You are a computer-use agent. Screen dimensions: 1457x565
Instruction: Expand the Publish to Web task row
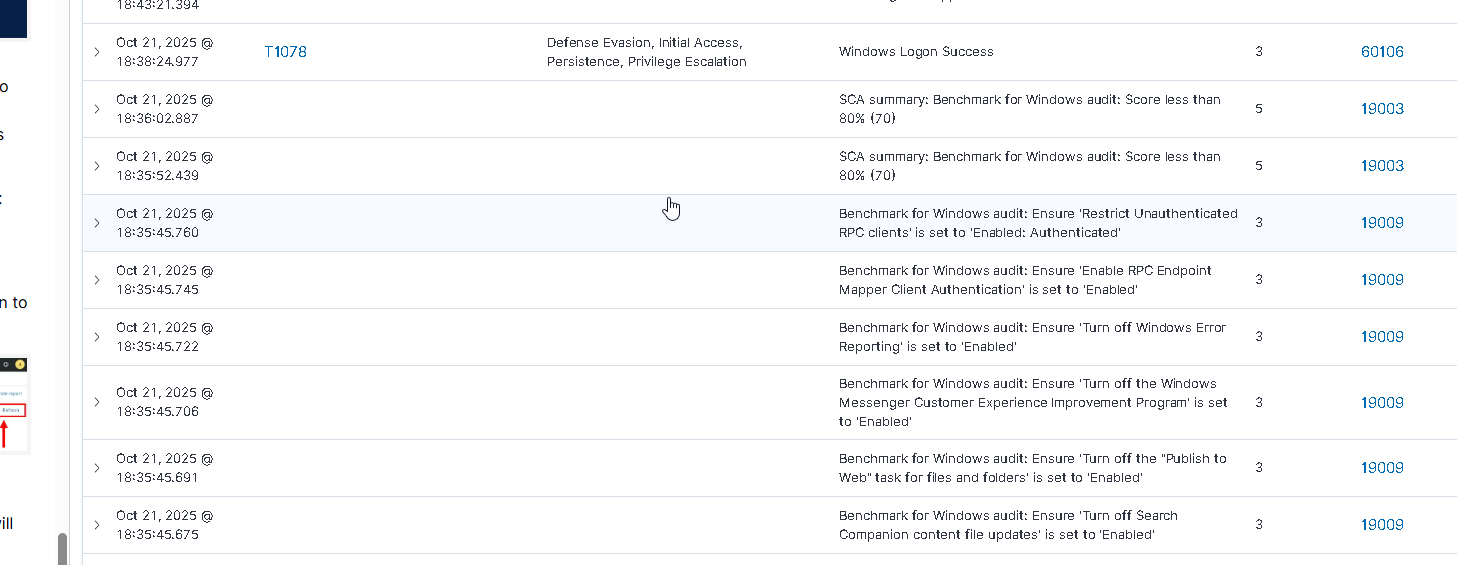[97, 468]
